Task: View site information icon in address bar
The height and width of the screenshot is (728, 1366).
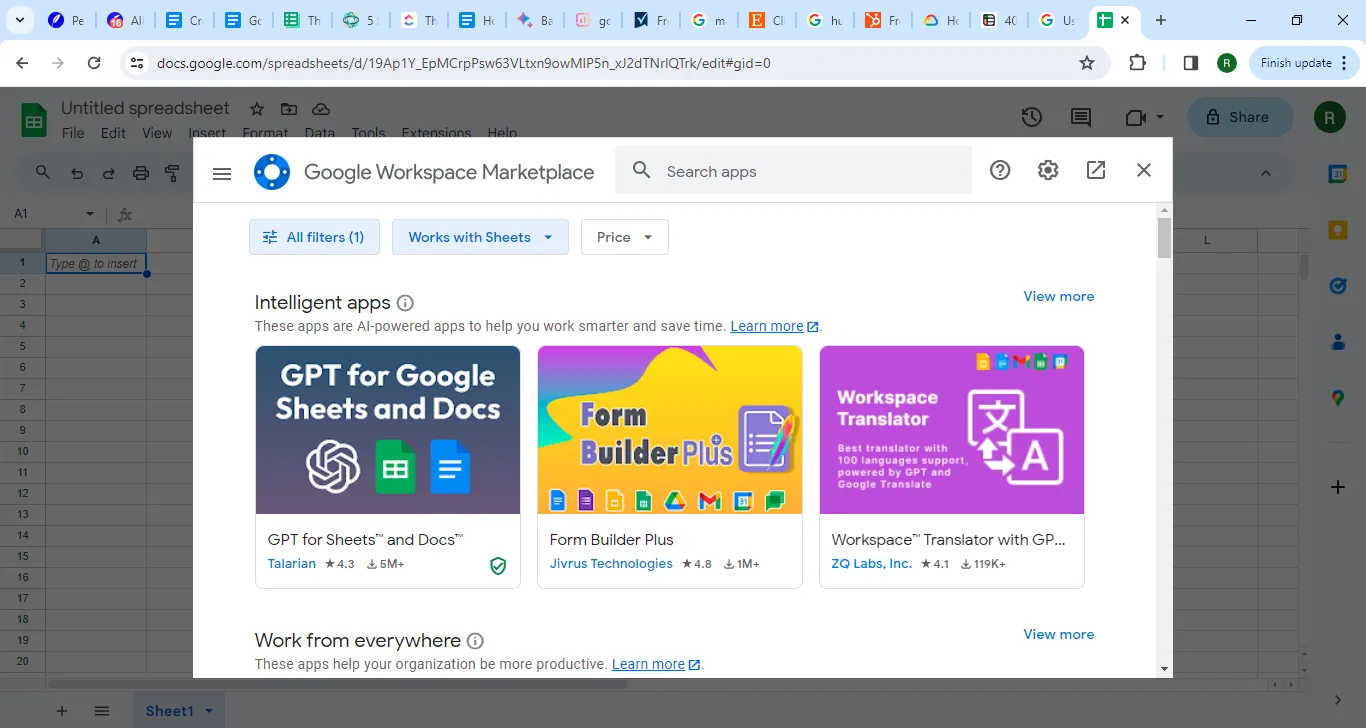Action: tap(137, 63)
